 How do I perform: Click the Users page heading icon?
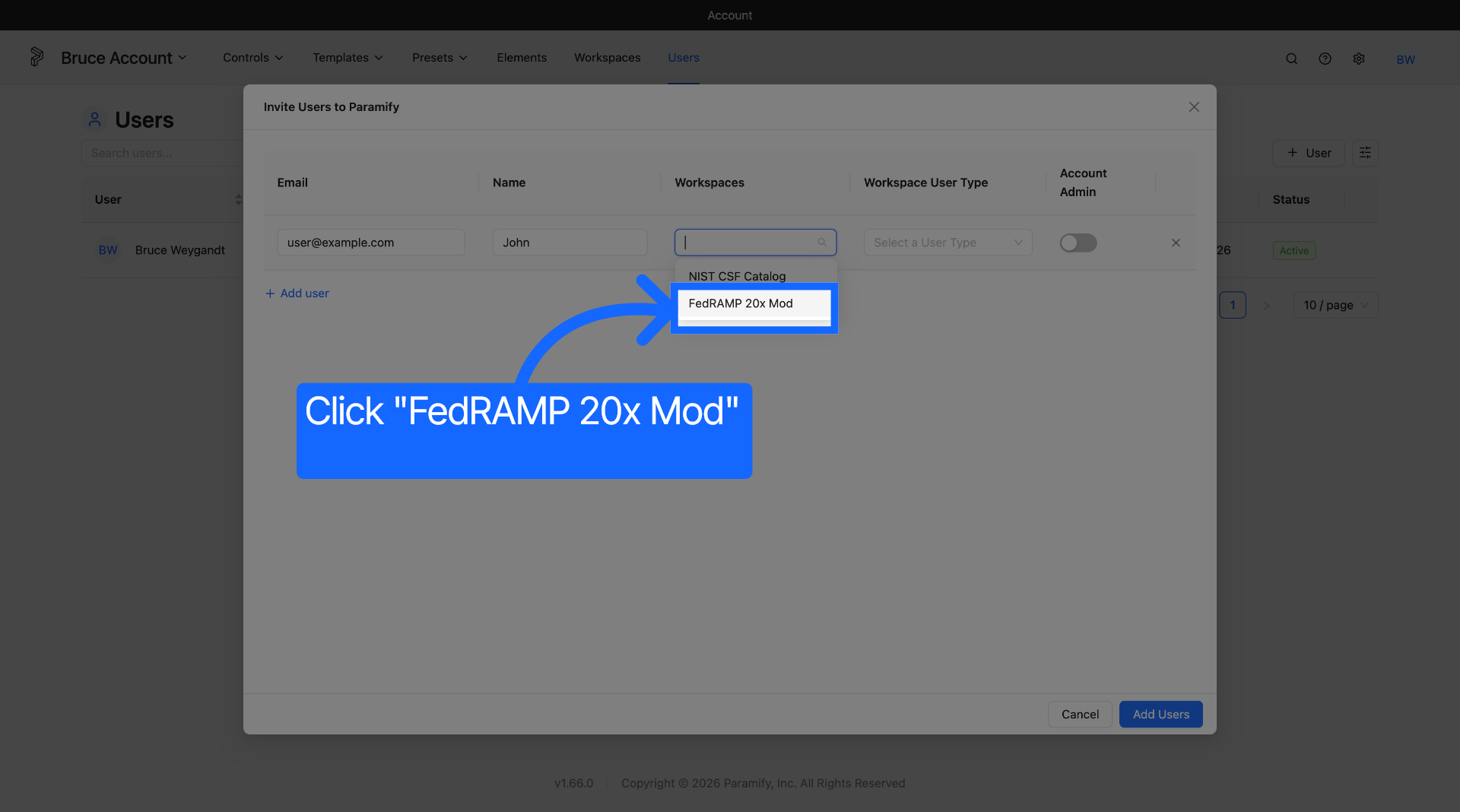[x=94, y=119]
